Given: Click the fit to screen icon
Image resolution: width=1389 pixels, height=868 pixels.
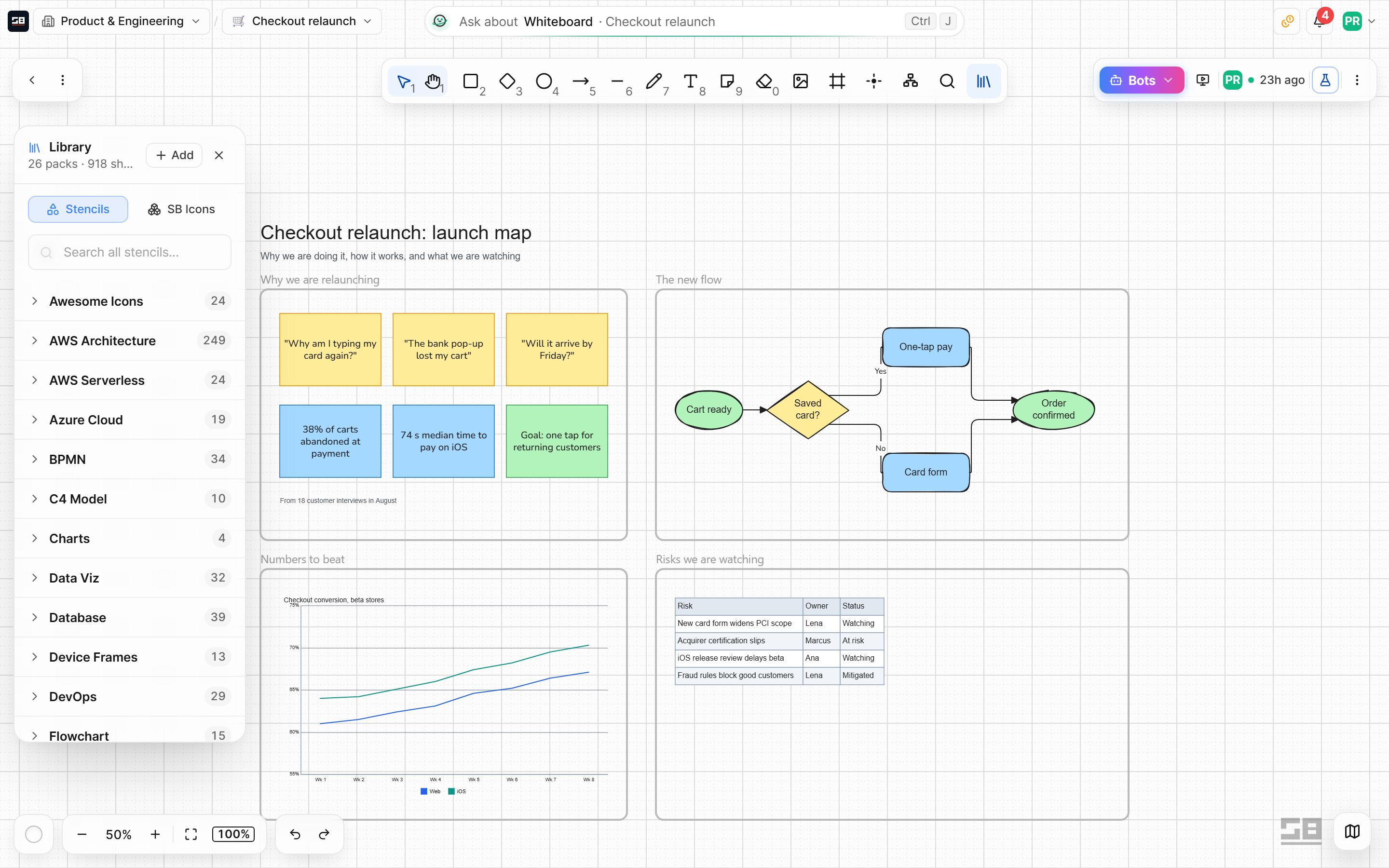Looking at the screenshot, I should coord(191,834).
